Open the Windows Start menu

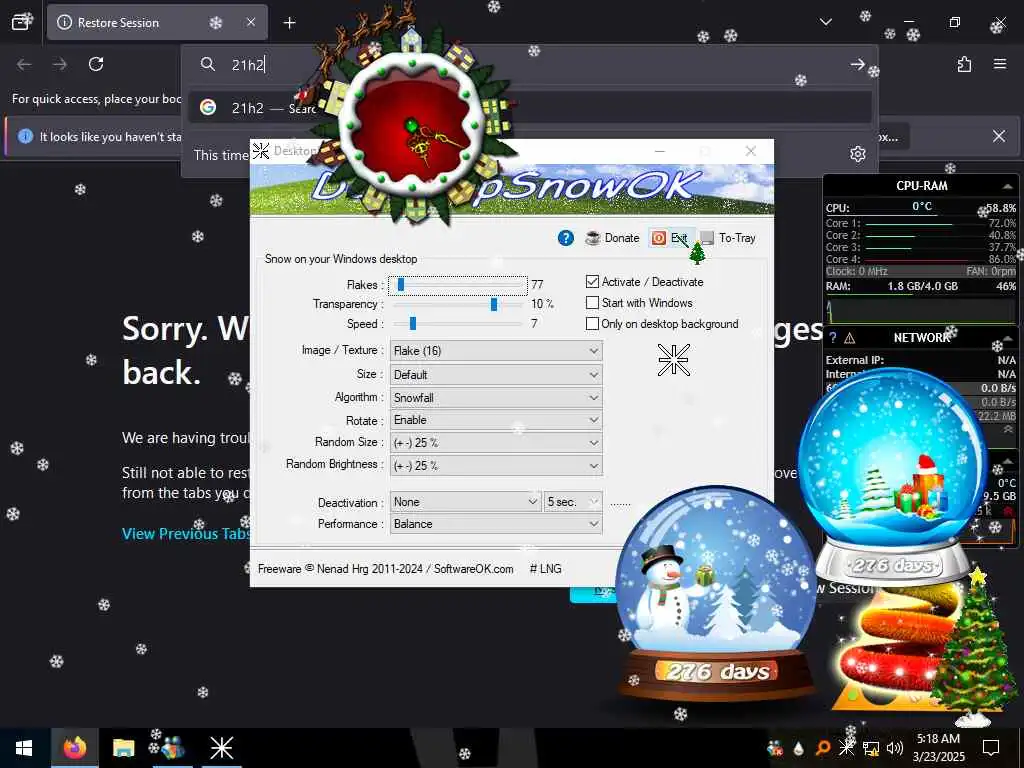[x=24, y=748]
